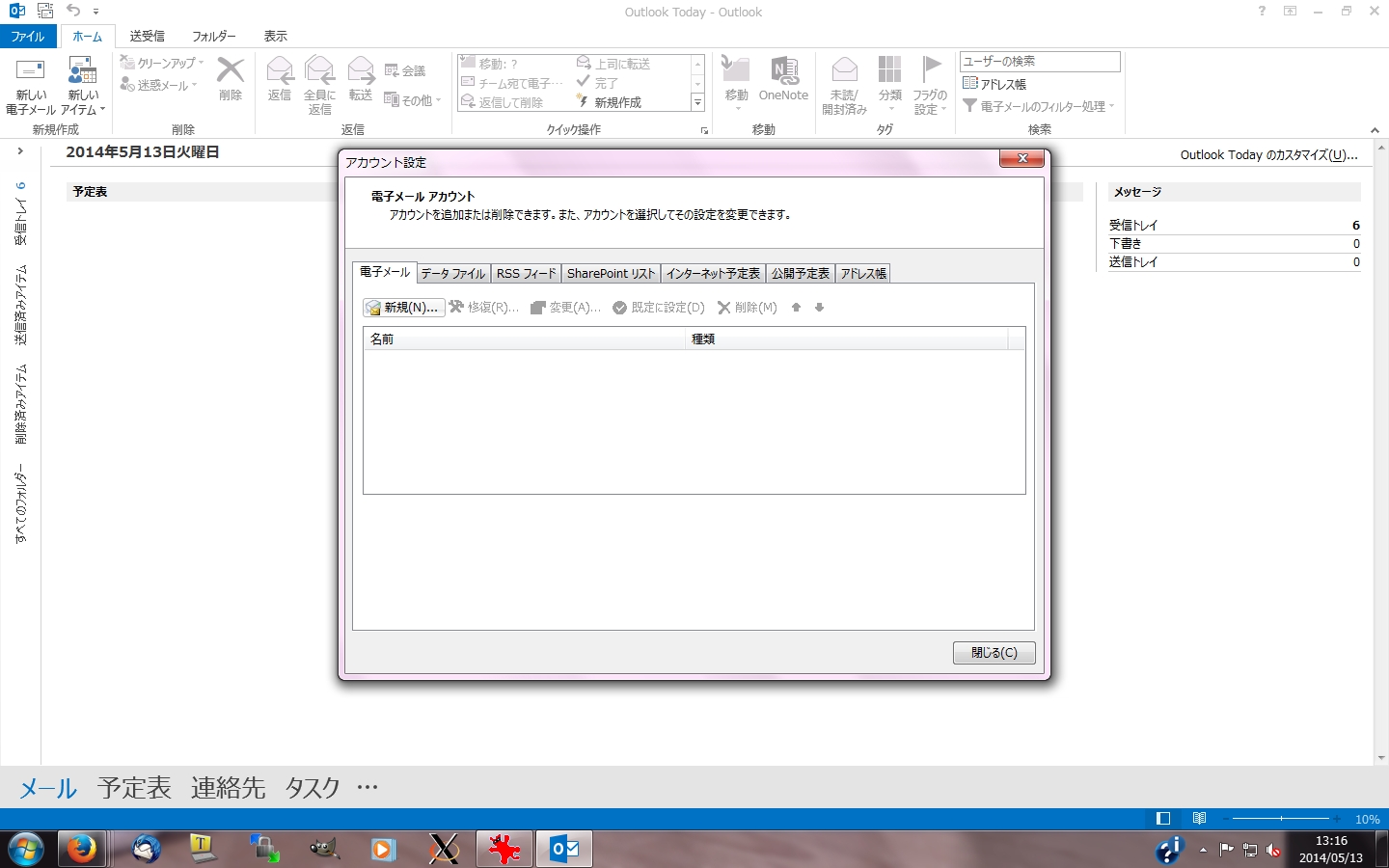Click Customize Outlook Today link
Viewport: 1389px width, 868px height.
pos(1268,154)
